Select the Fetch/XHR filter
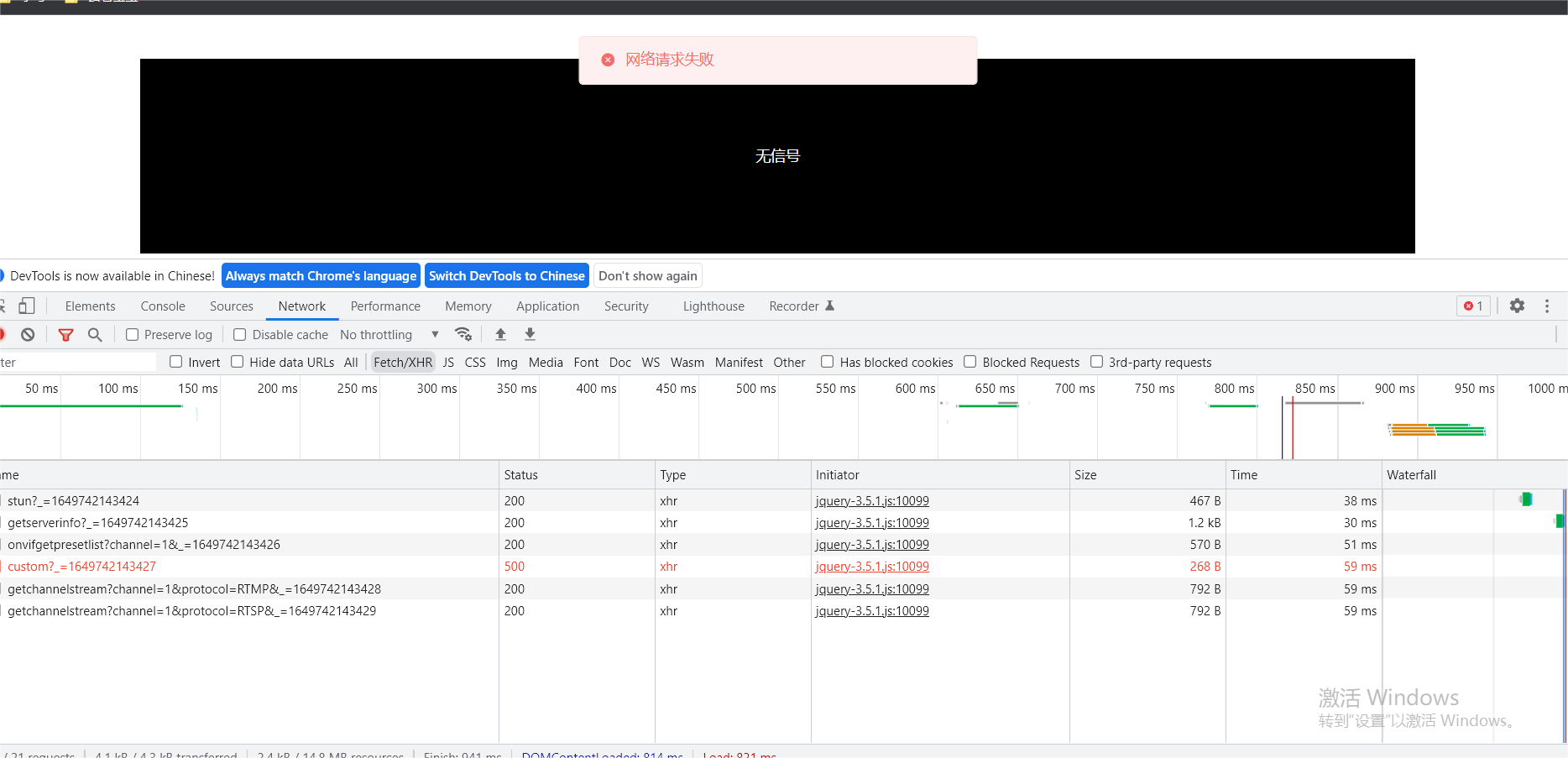Screen dimensions: 1568x758 click(x=403, y=362)
